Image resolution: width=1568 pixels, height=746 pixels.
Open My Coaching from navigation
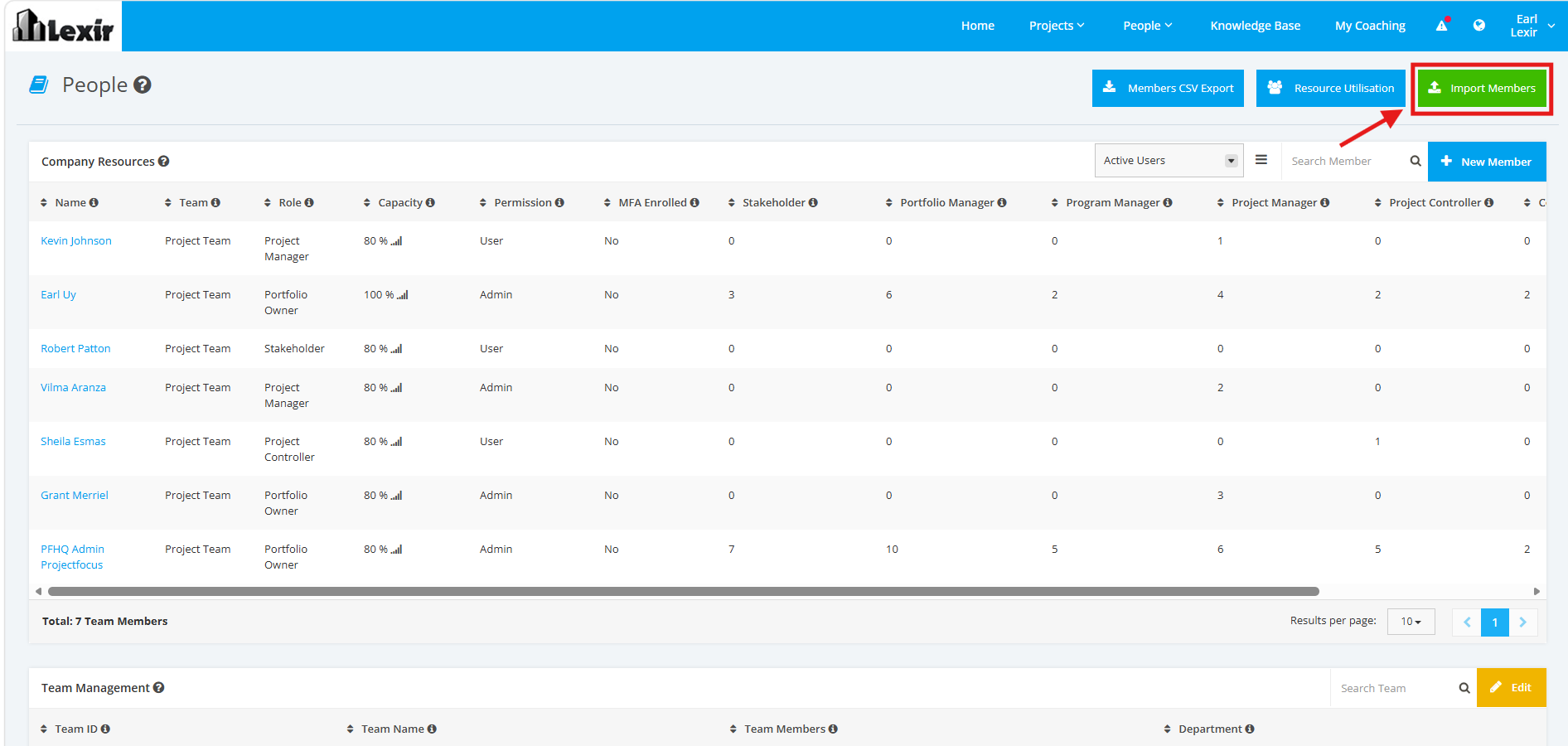pos(1370,26)
